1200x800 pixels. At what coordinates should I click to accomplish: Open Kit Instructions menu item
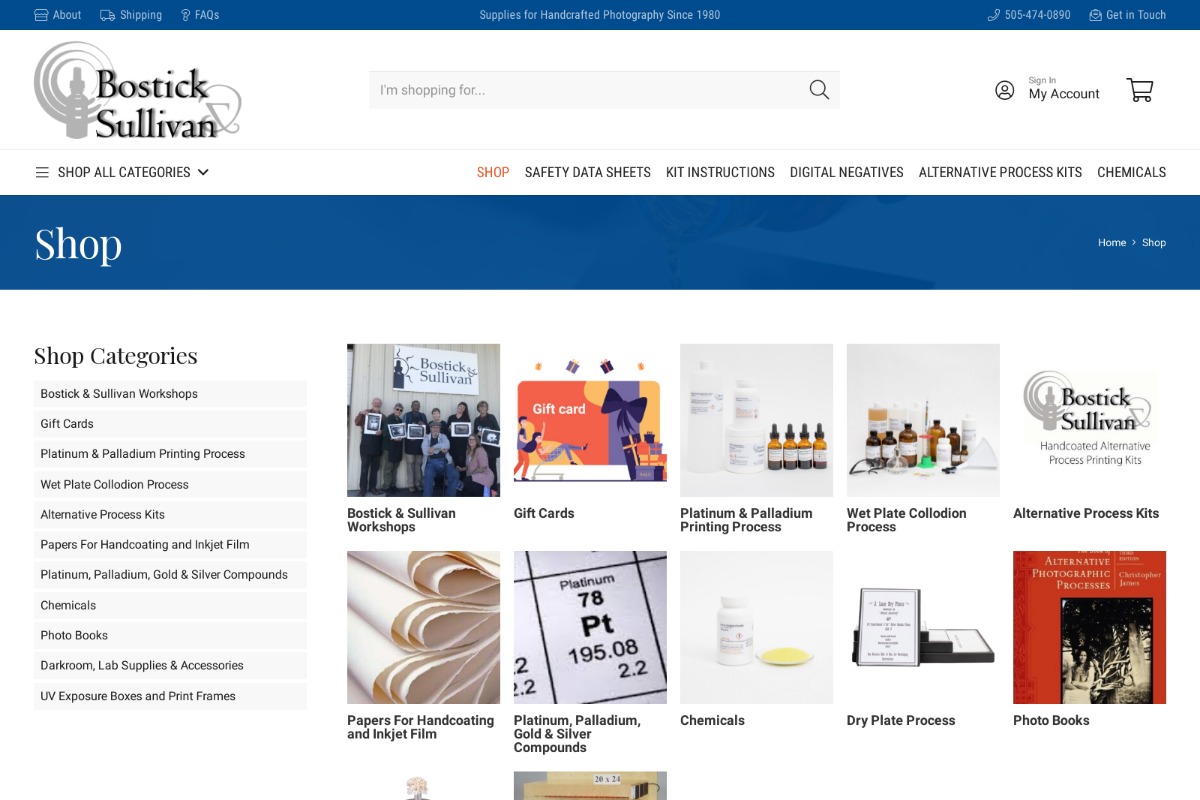(x=720, y=172)
